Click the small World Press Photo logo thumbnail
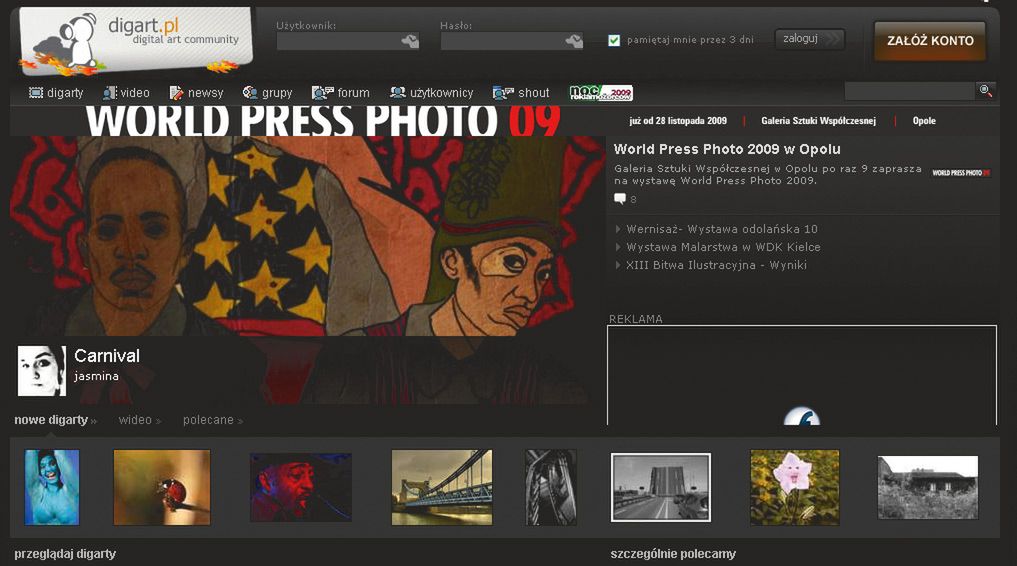1017x566 pixels. click(x=961, y=172)
